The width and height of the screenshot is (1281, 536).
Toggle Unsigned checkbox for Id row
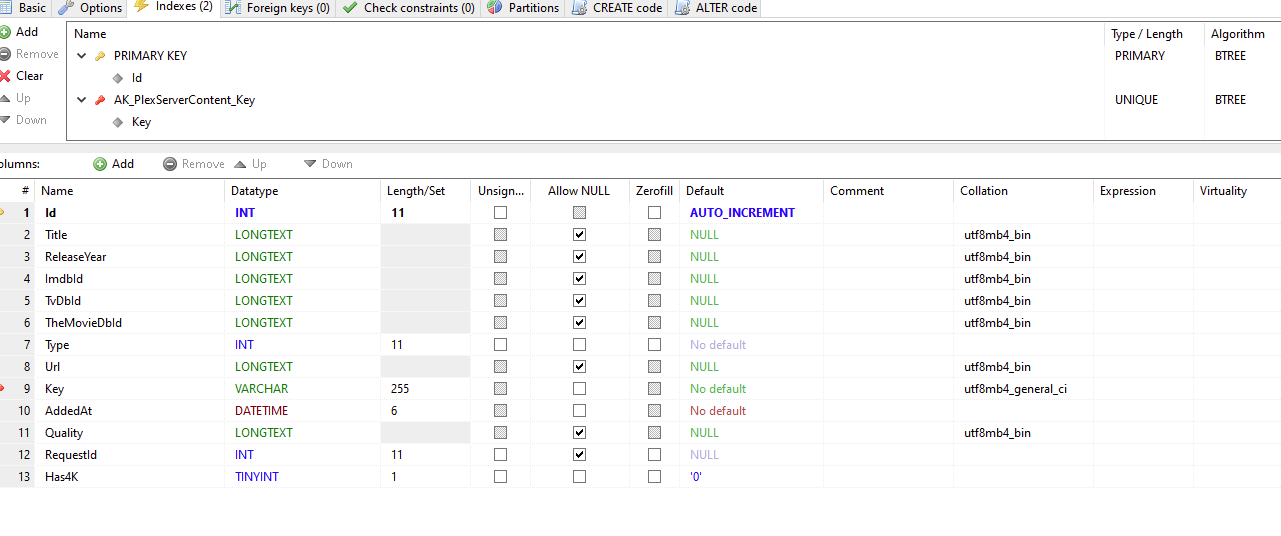click(500, 213)
